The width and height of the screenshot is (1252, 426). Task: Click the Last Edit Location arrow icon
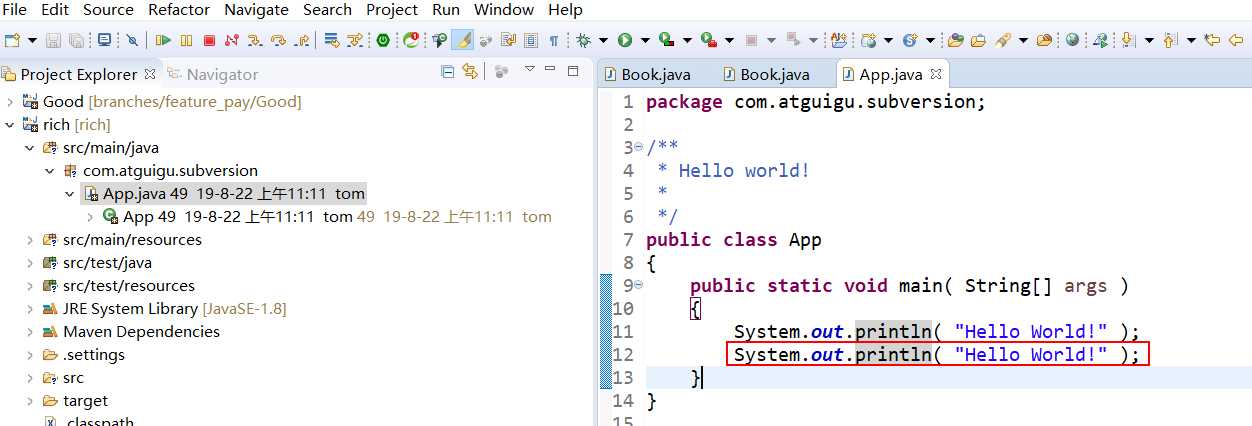(1212, 40)
